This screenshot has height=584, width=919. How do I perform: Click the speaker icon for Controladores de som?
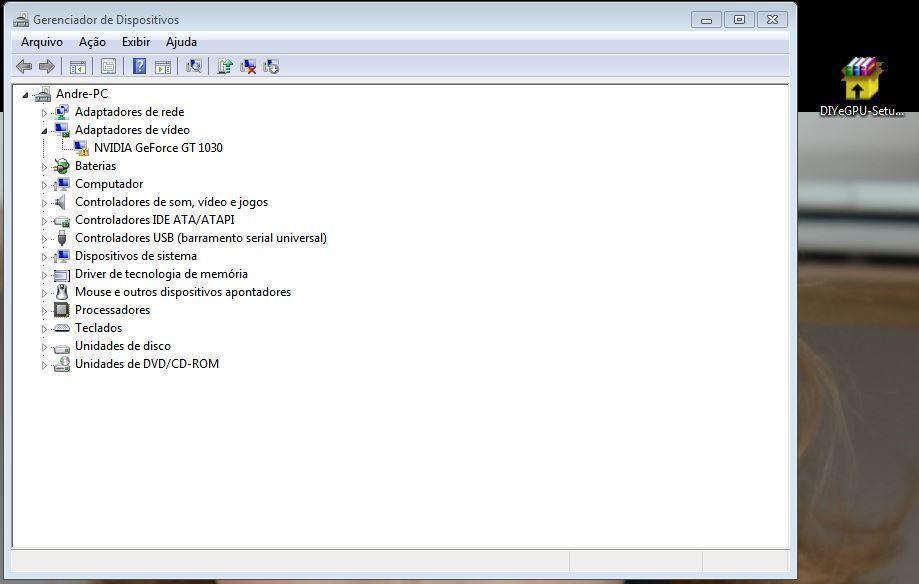pos(60,202)
